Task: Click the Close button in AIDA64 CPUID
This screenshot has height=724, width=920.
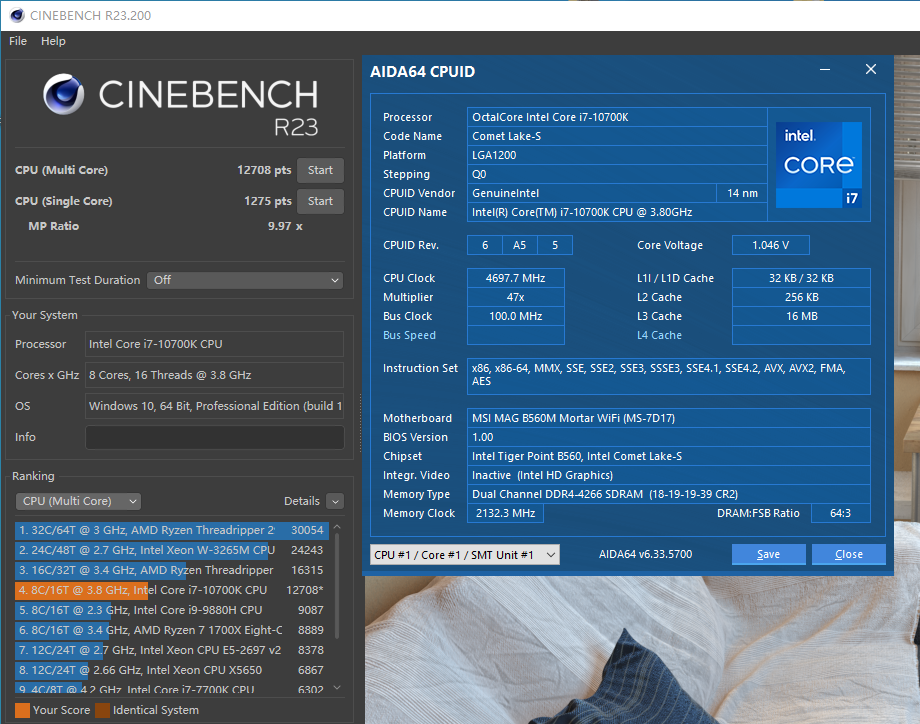Action: [x=848, y=554]
